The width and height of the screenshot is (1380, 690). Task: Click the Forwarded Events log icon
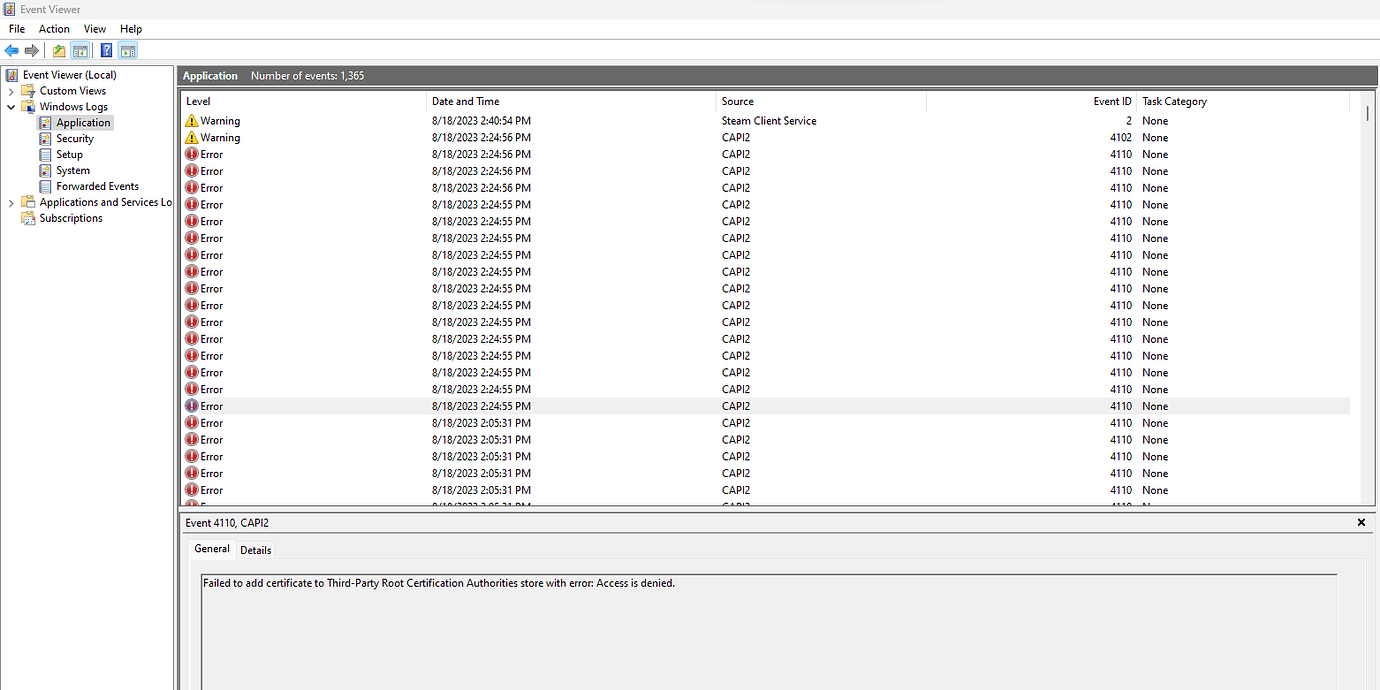(x=45, y=187)
